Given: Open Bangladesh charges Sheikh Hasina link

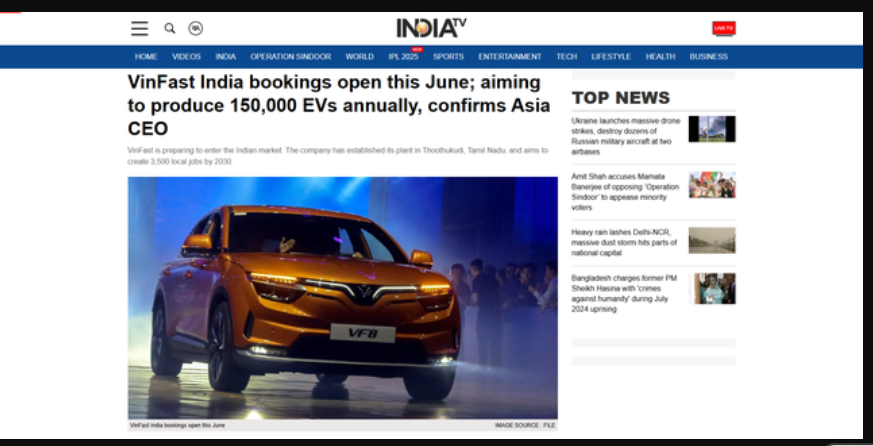Looking at the screenshot, I should pos(624,293).
